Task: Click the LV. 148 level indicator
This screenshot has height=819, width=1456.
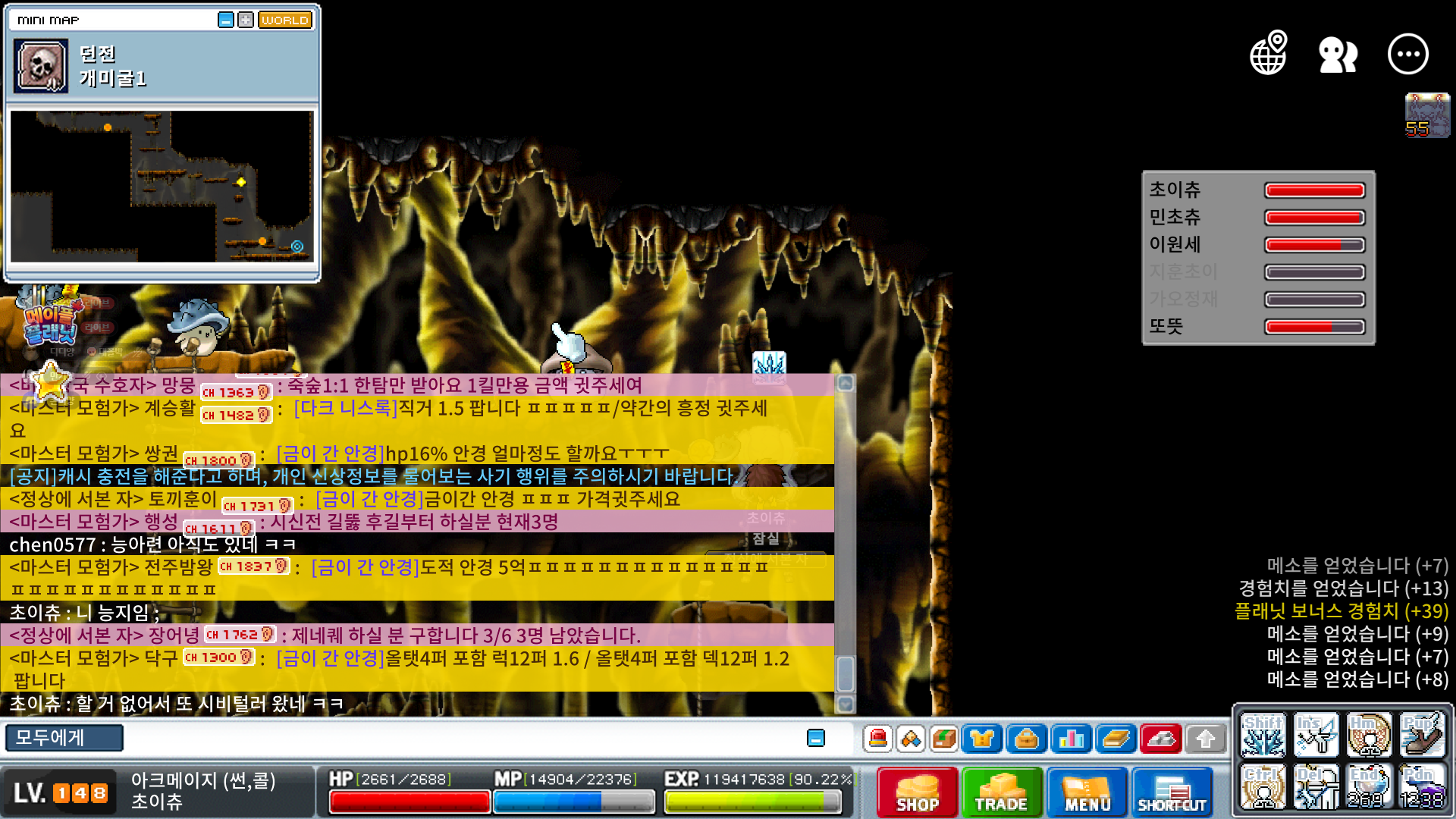Action: [x=61, y=793]
